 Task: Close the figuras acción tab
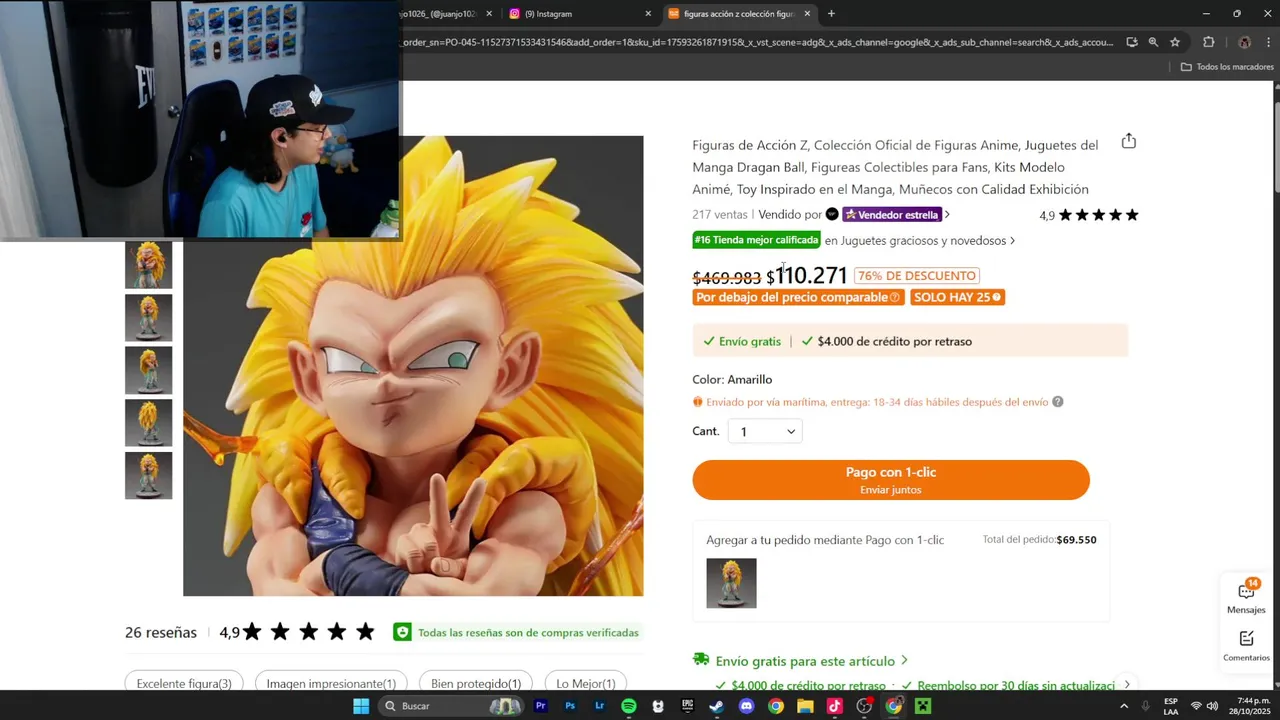tap(807, 14)
